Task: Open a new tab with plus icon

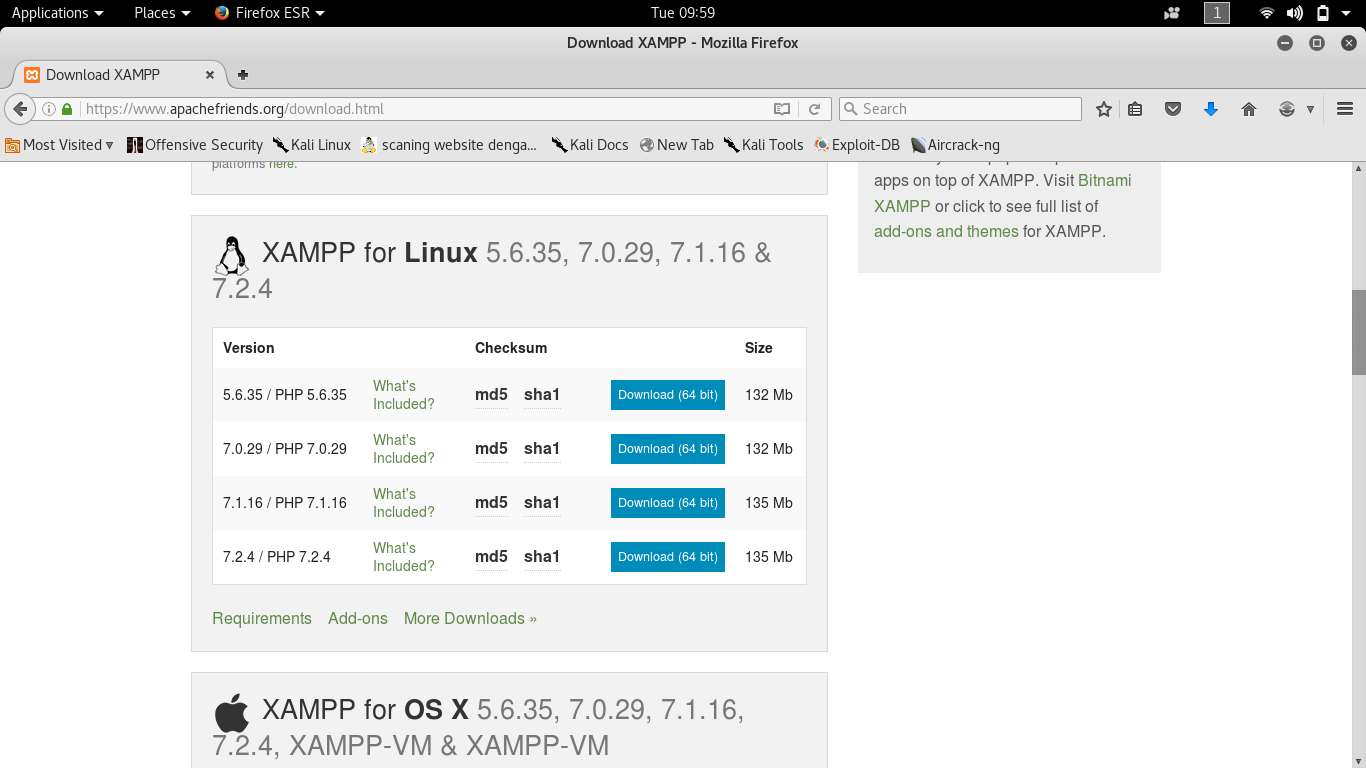Action: click(243, 75)
